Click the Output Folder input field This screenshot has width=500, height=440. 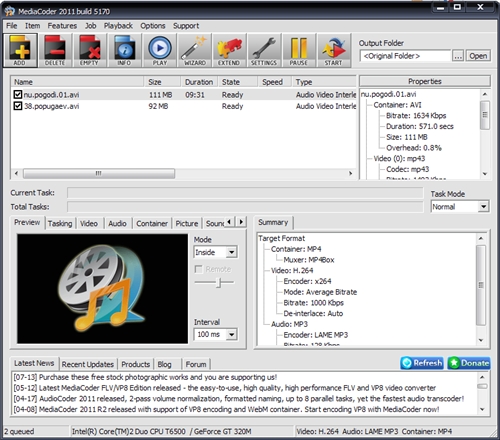(x=405, y=56)
